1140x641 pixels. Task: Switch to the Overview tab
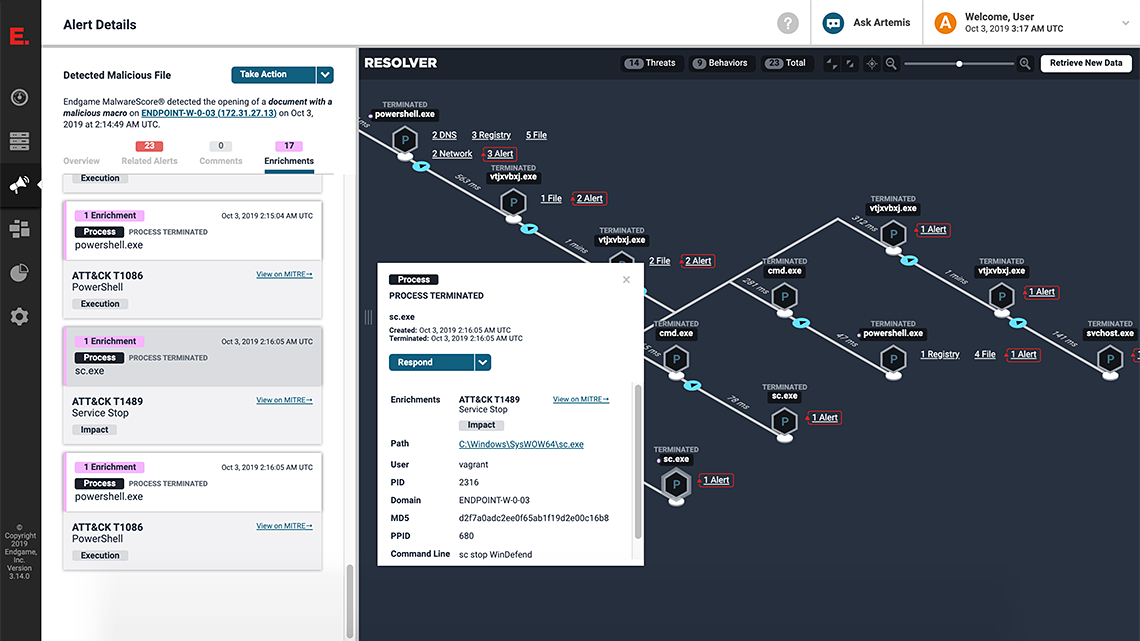coord(81,161)
